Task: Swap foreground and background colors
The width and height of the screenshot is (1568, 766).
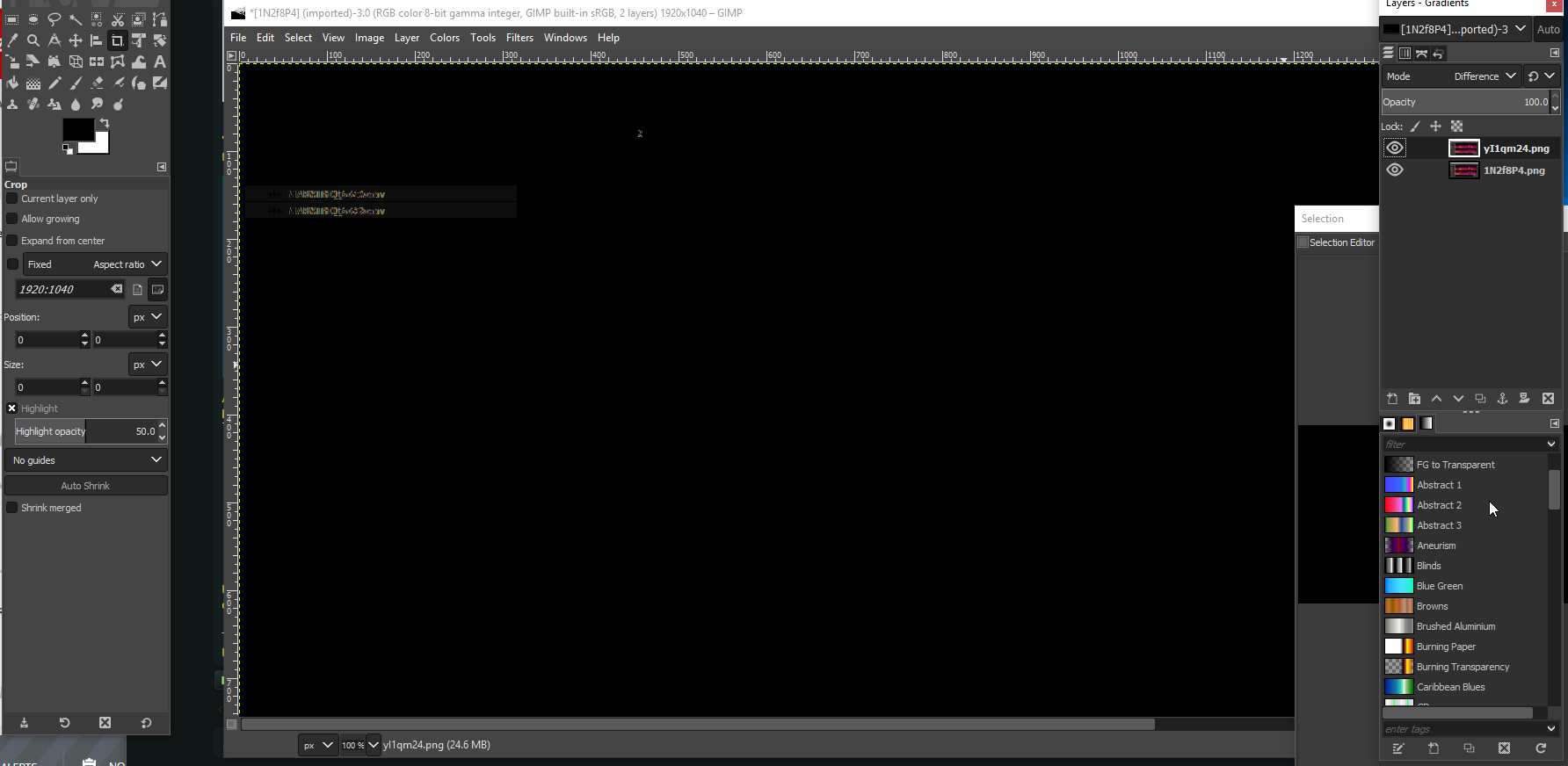Action: click(x=105, y=123)
